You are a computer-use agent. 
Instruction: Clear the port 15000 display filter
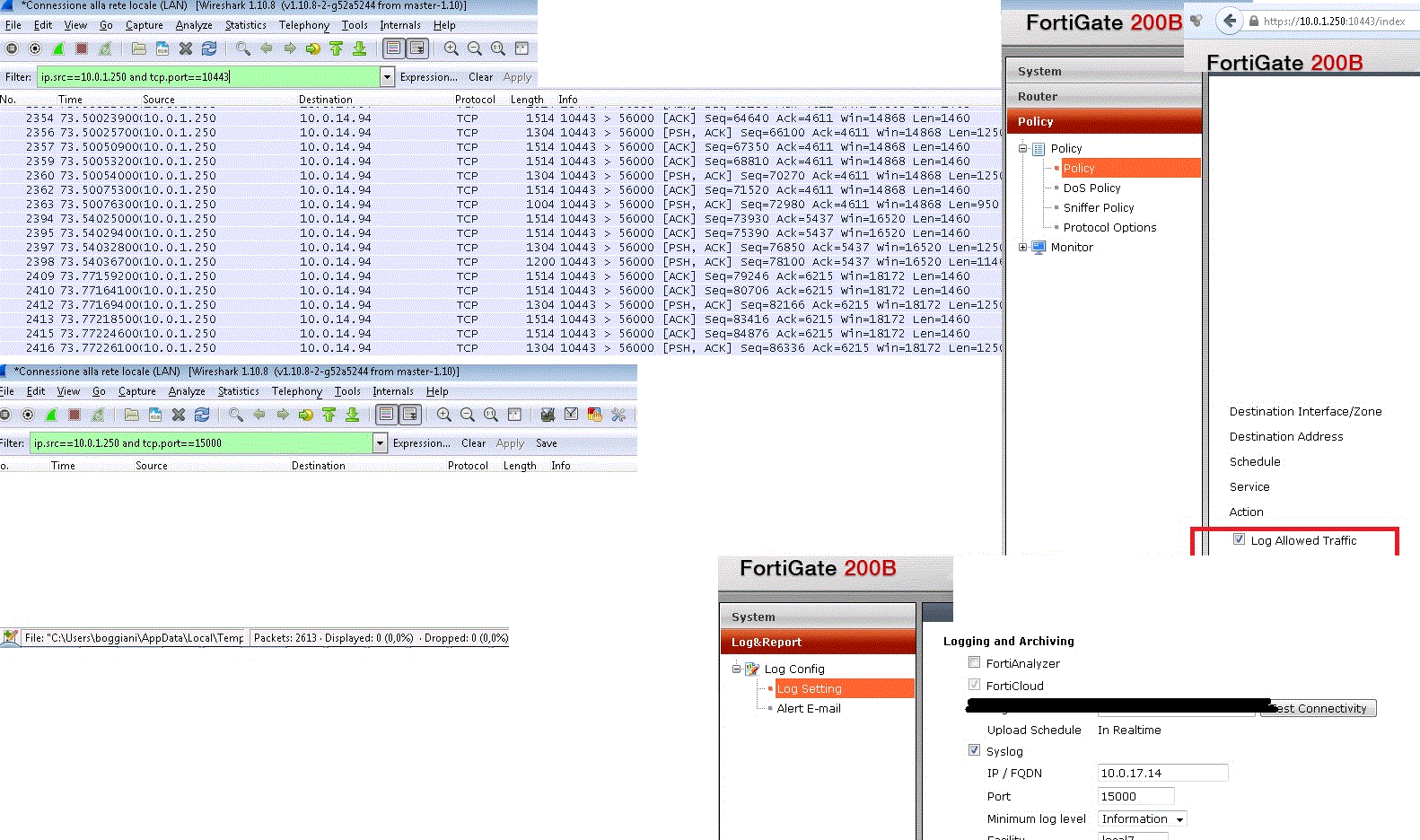[x=473, y=443]
